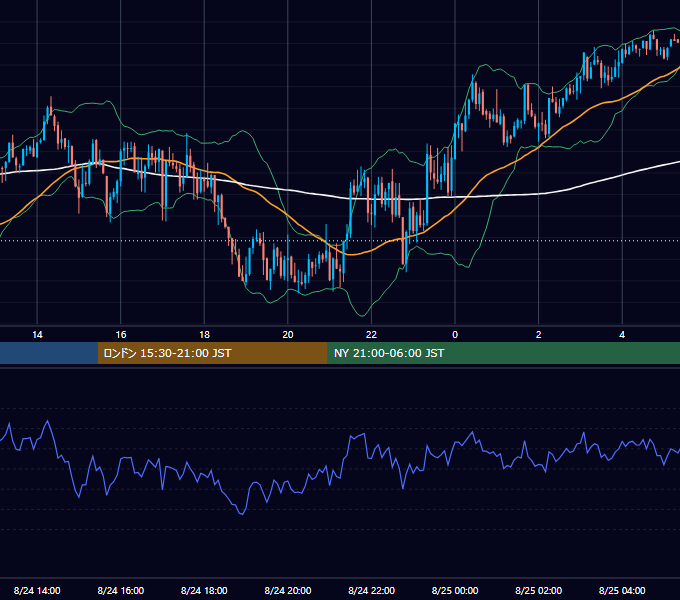Click the 8/24 14:00 date label
The image size is (680, 600).
(37, 590)
